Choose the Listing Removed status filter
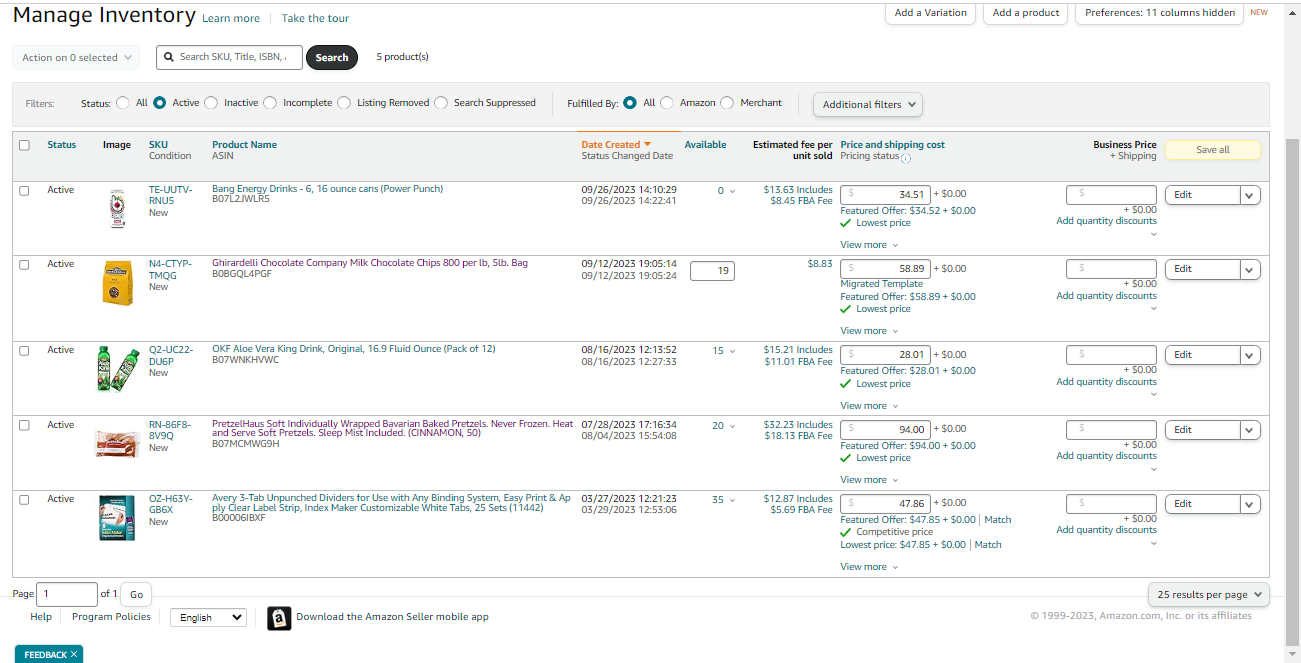 344,102
